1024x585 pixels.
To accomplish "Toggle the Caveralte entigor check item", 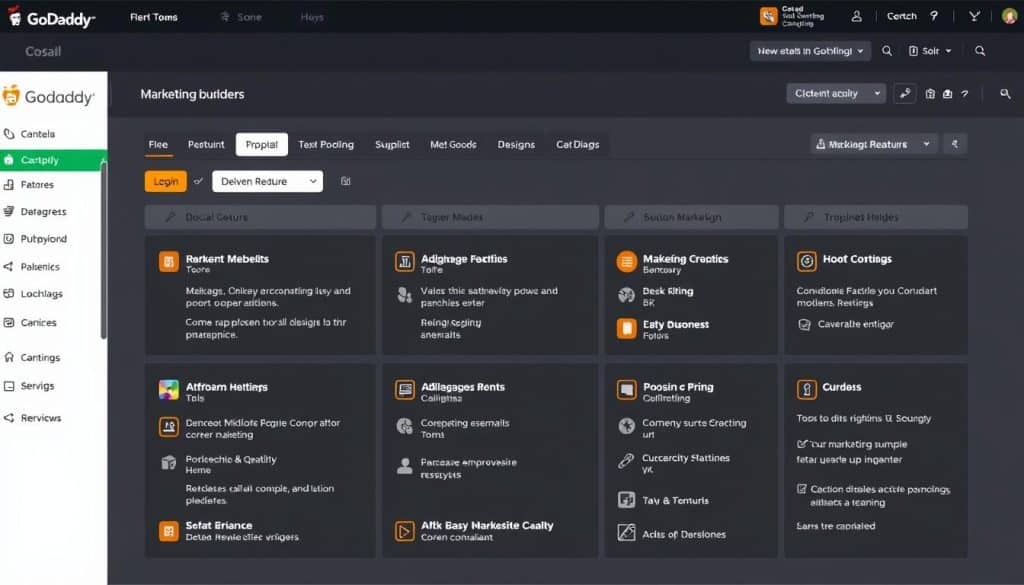I will point(805,324).
